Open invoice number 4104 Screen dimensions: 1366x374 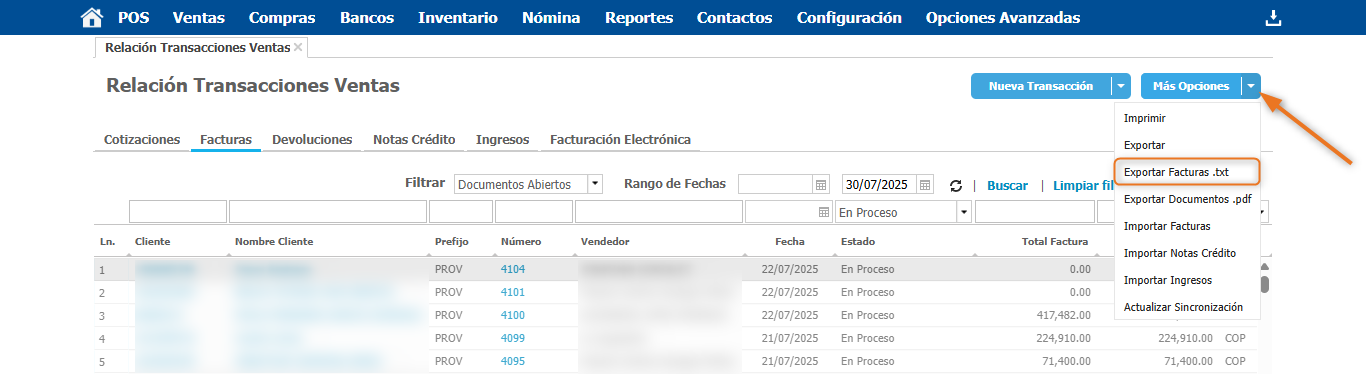pos(513,270)
